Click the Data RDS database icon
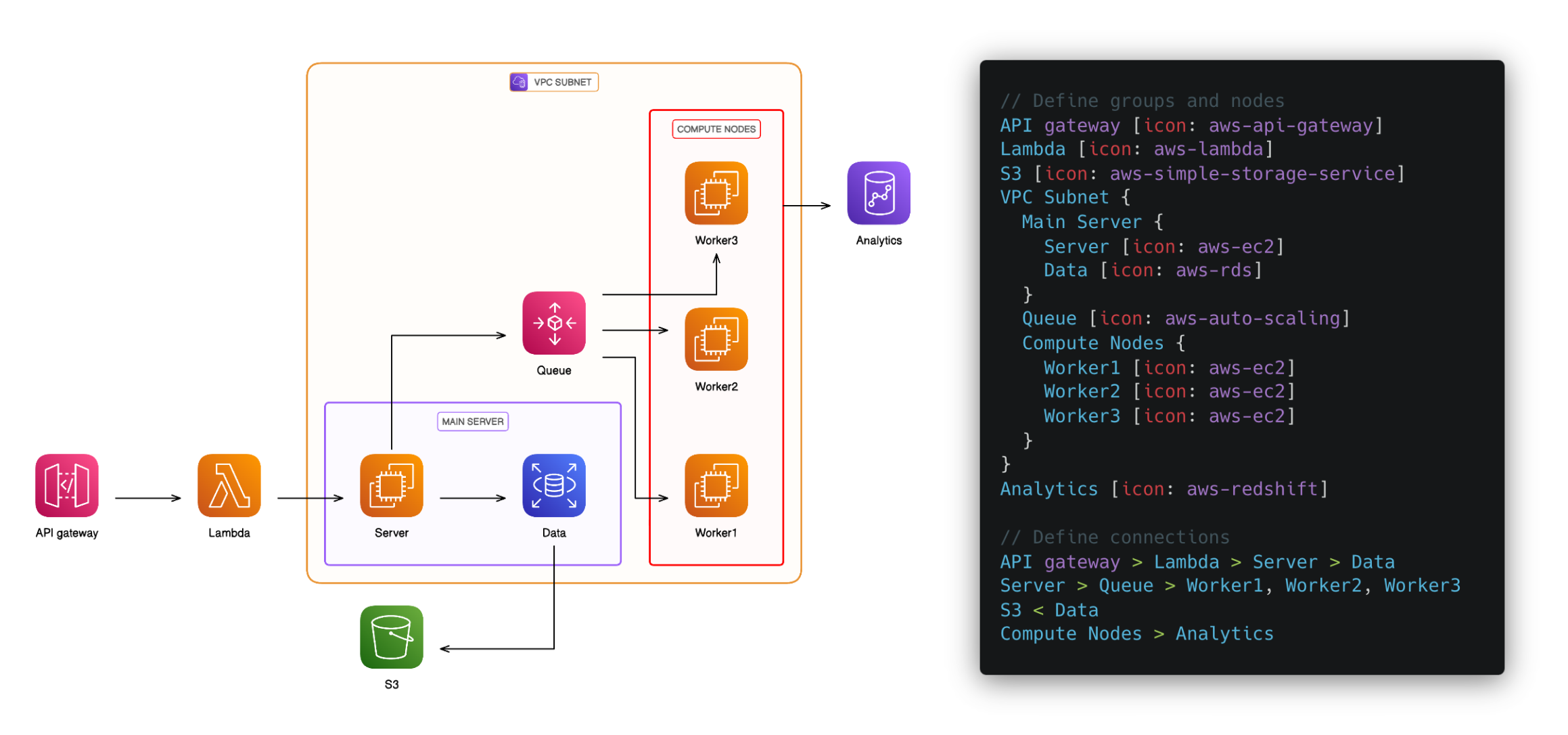 [x=553, y=485]
